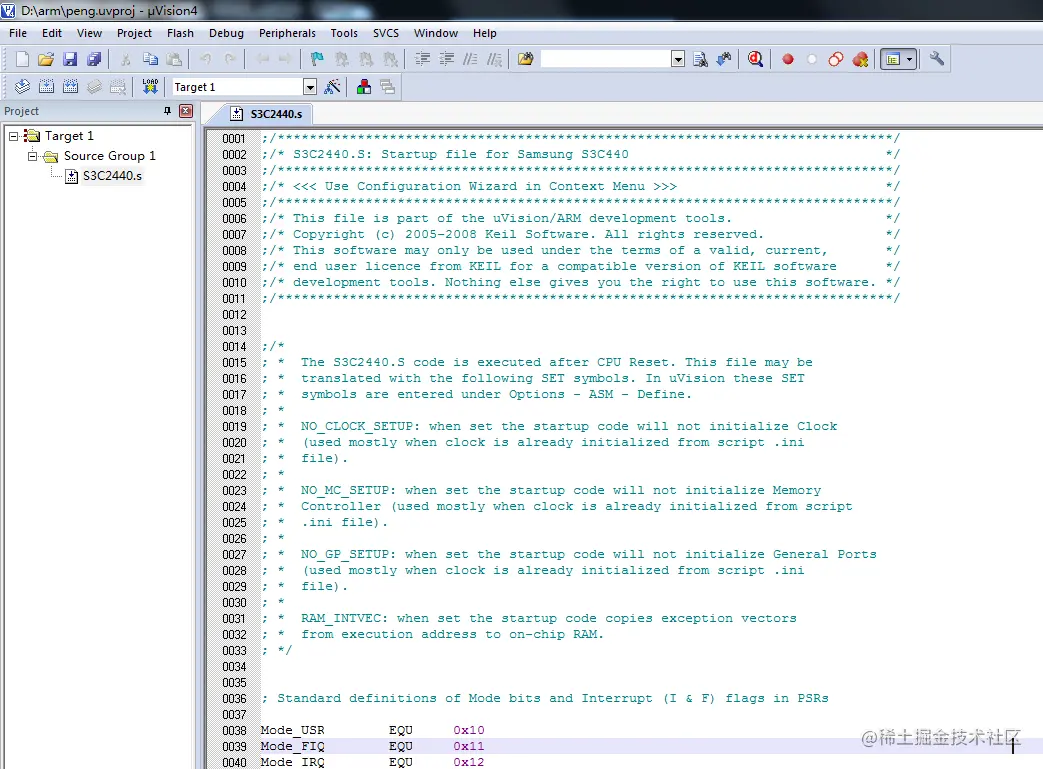Click the Find in Files icon
The width and height of the screenshot is (1043, 769).
(525, 59)
